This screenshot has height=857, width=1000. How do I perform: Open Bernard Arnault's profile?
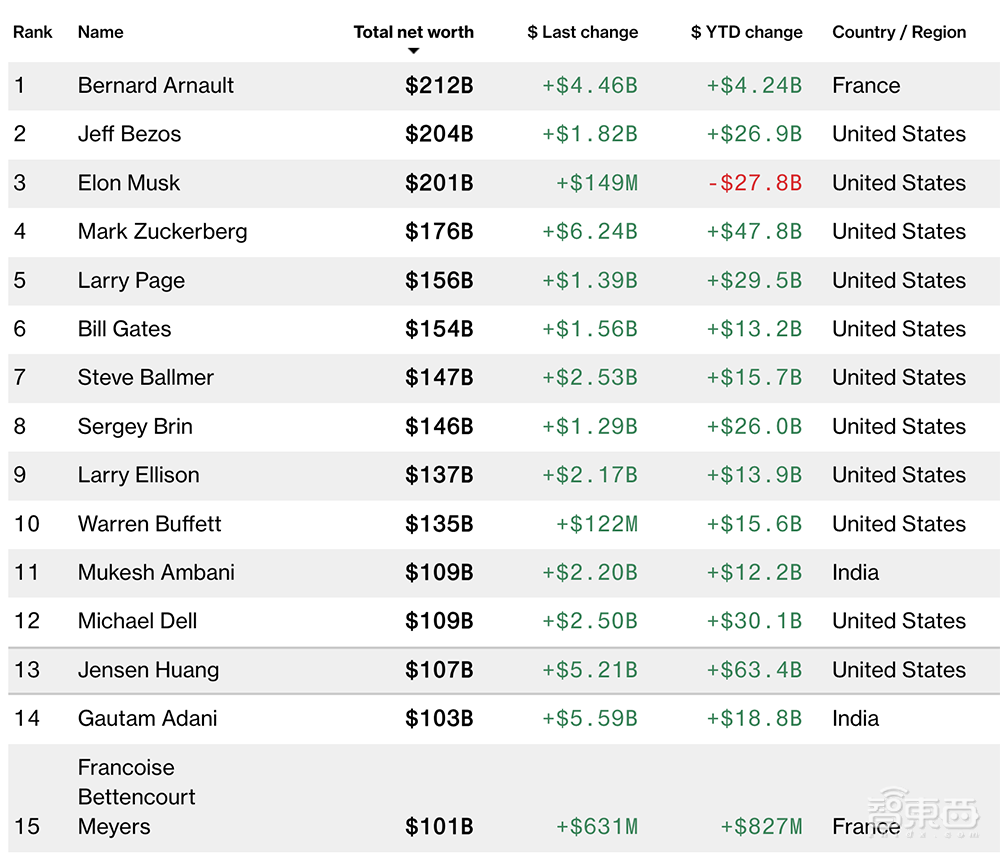tap(156, 86)
